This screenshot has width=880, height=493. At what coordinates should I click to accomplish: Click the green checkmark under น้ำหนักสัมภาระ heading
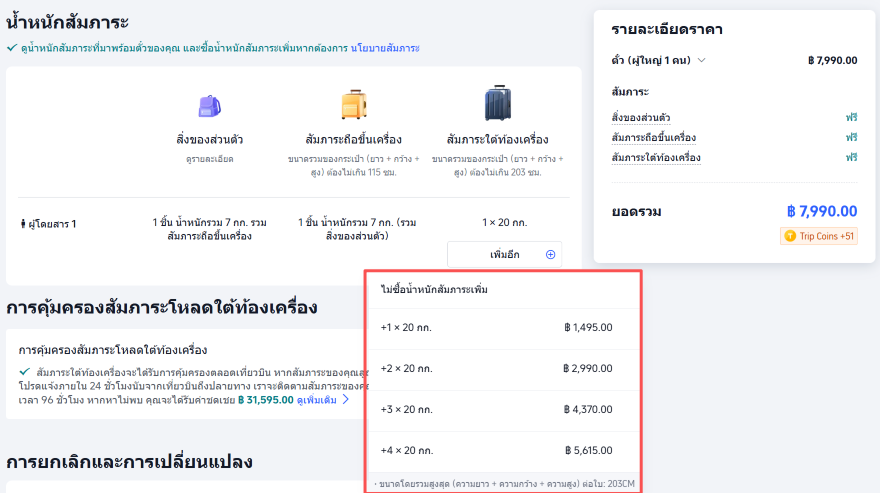12,48
